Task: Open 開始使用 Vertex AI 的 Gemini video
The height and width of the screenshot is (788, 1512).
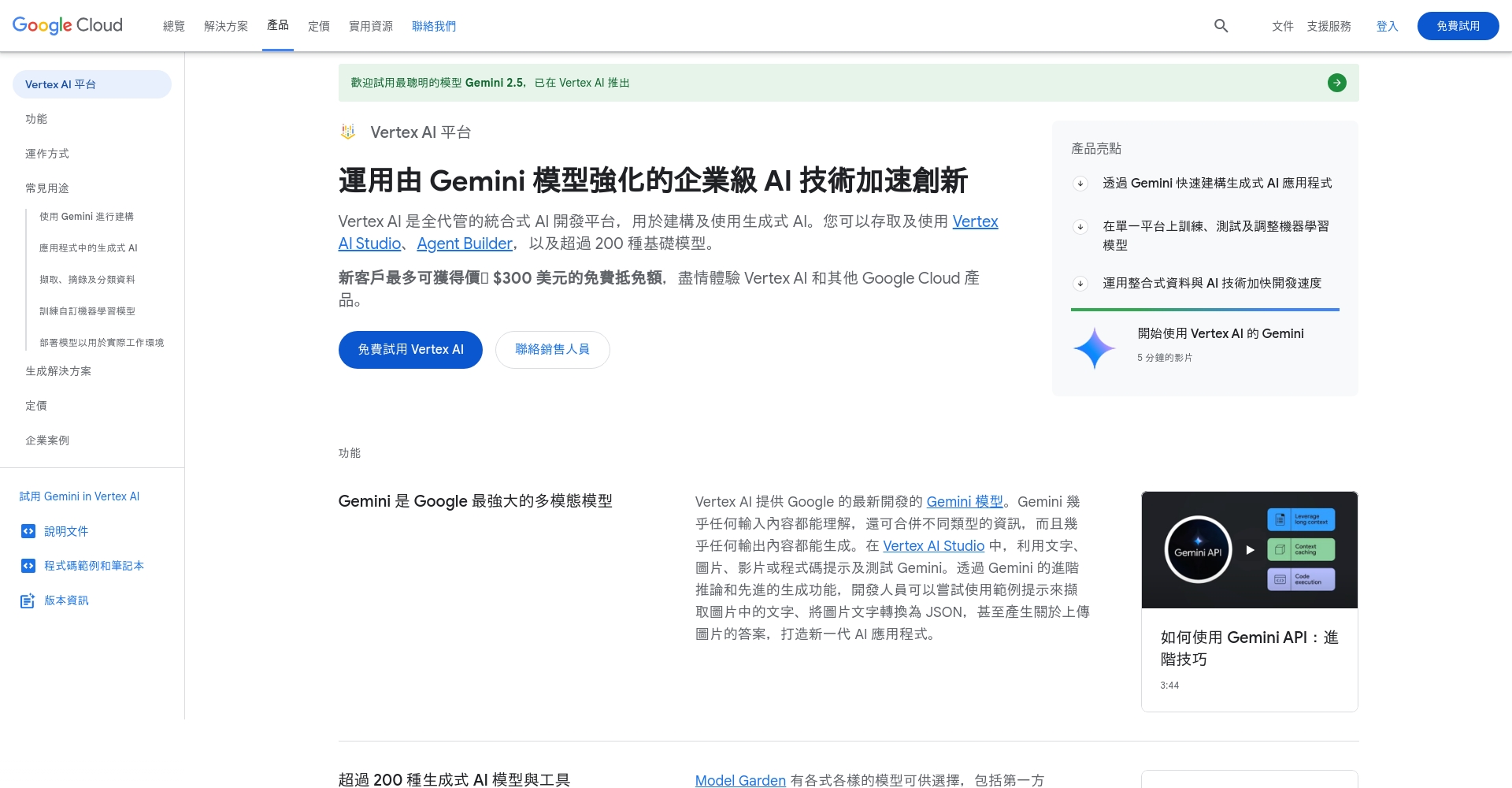Action: click(1221, 334)
